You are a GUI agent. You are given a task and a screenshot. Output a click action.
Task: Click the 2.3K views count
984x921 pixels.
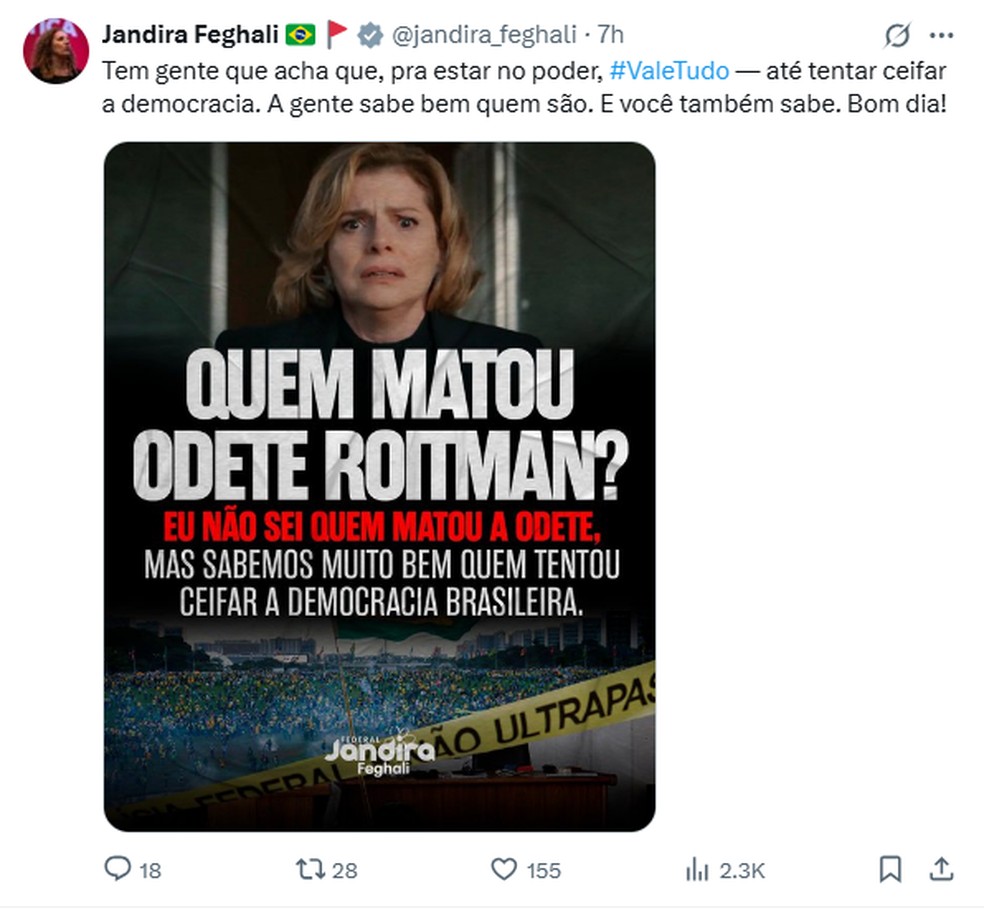click(742, 870)
